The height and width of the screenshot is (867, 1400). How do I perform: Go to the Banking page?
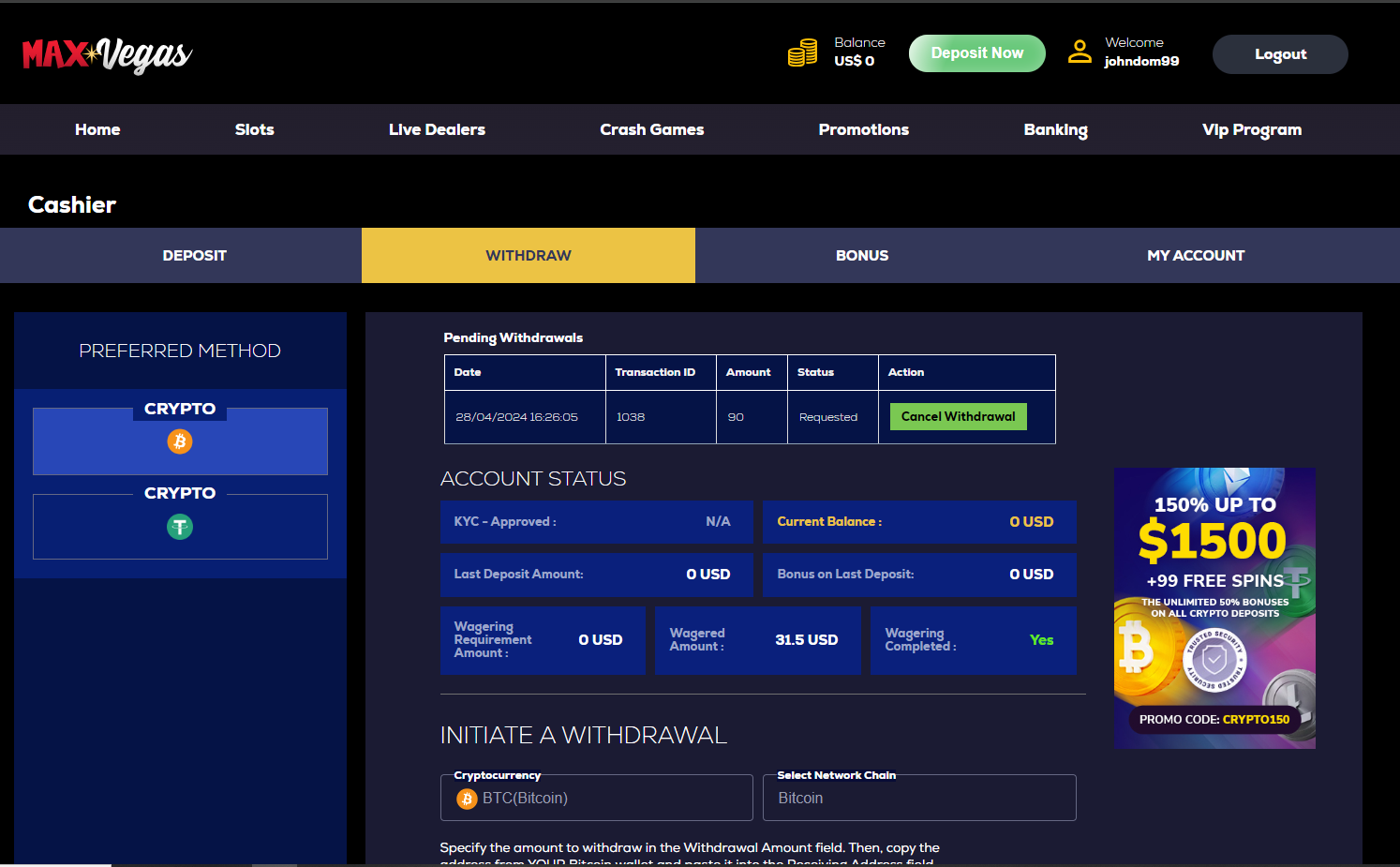click(x=1055, y=129)
